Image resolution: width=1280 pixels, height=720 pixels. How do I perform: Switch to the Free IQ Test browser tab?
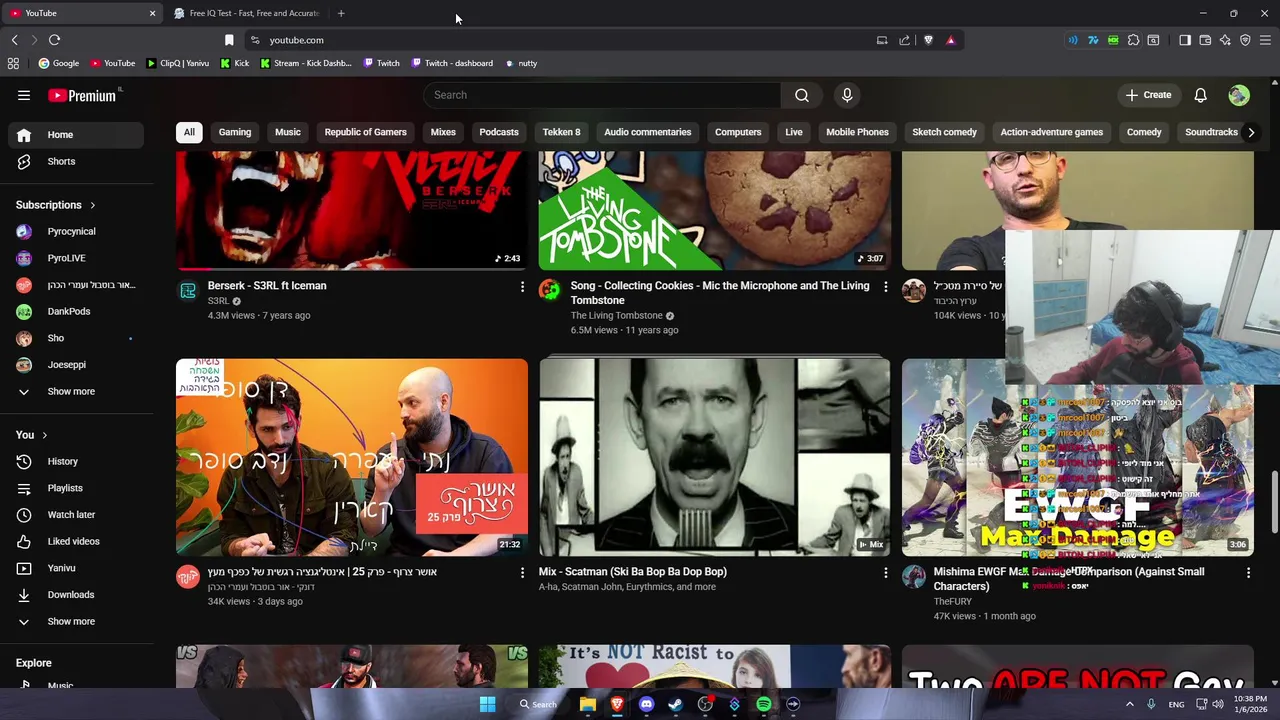(x=248, y=13)
